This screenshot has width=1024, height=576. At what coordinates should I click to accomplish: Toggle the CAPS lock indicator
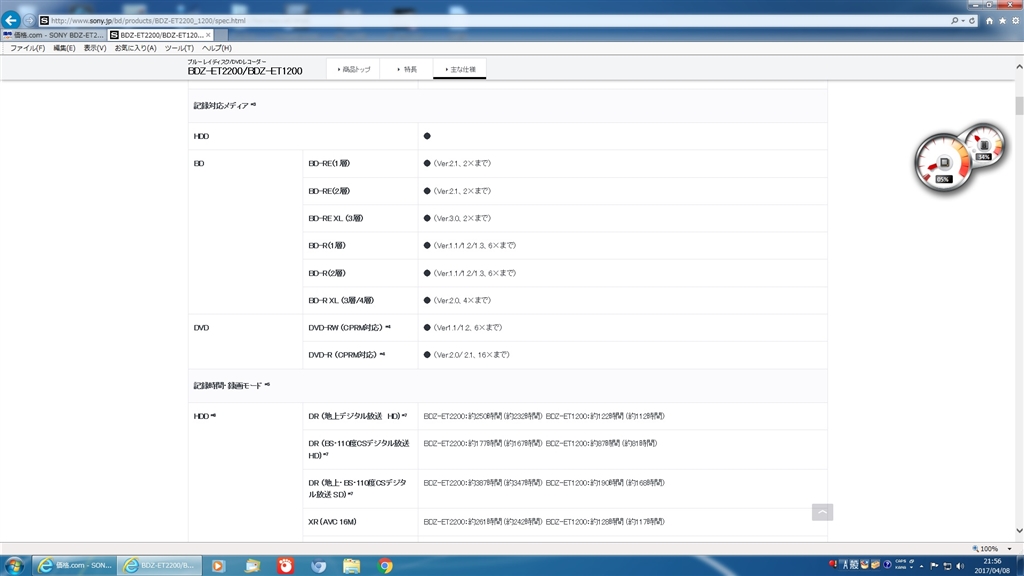click(901, 562)
